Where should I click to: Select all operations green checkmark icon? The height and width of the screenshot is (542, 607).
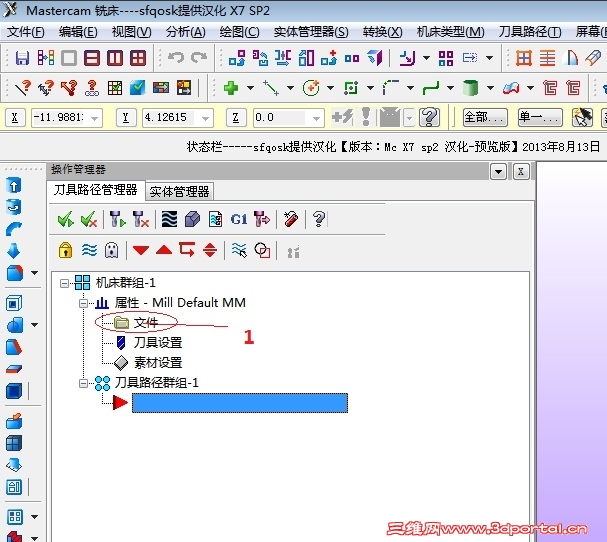tap(65, 220)
